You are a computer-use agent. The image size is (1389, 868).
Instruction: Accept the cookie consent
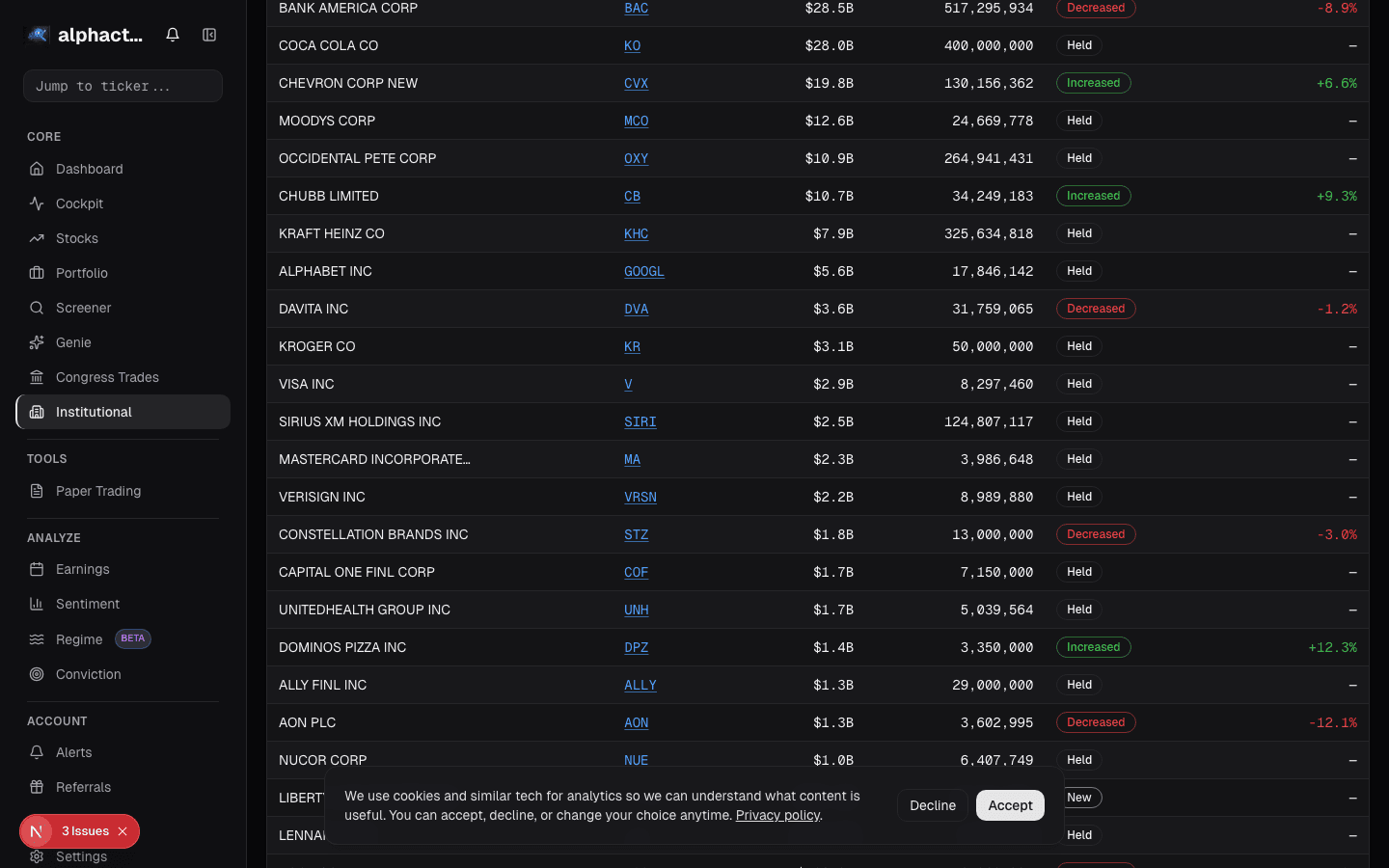point(1010,805)
